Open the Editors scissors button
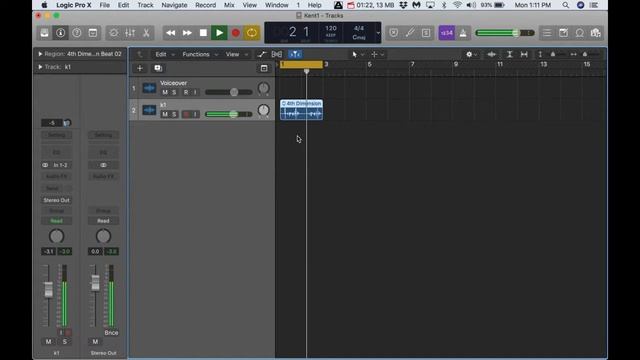Viewport: 640px width, 360px height. [x=146, y=33]
